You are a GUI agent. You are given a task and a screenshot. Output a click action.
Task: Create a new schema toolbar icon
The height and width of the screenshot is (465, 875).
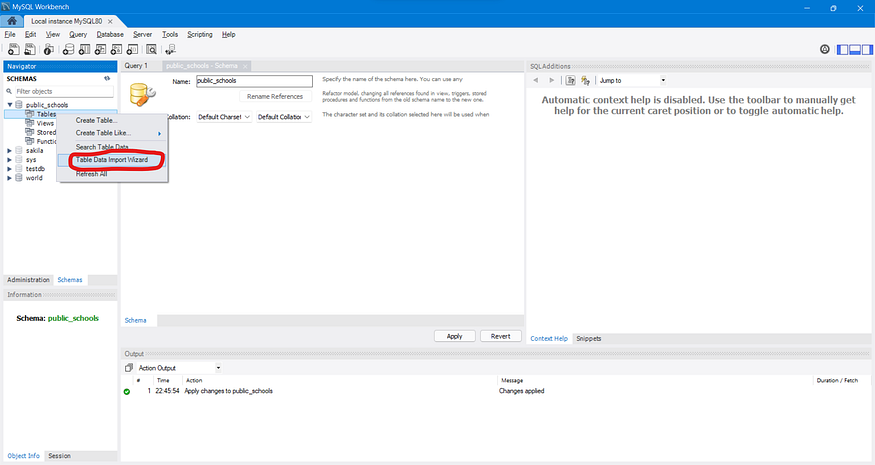68,50
